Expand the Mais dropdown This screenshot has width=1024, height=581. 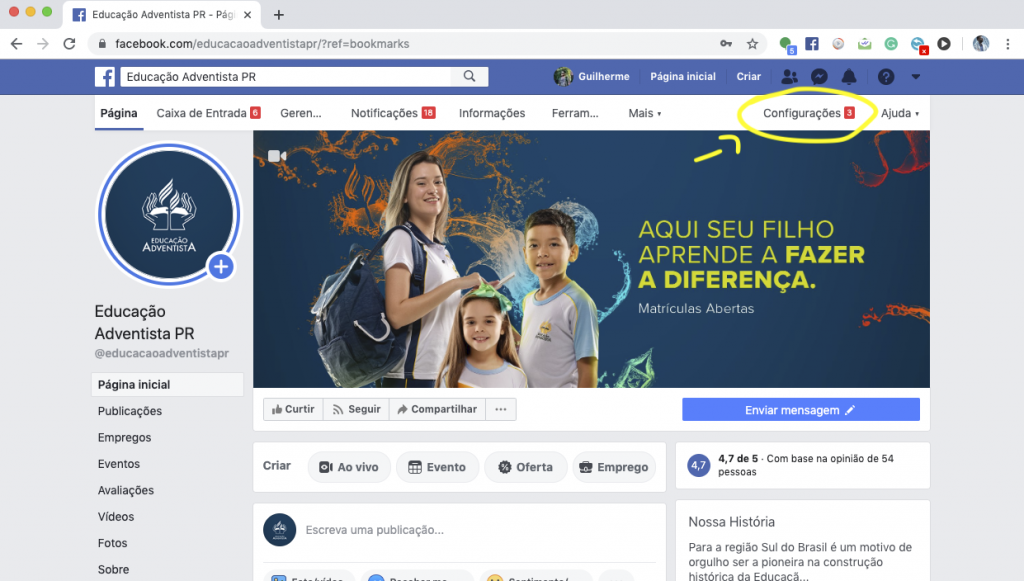point(645,113)
